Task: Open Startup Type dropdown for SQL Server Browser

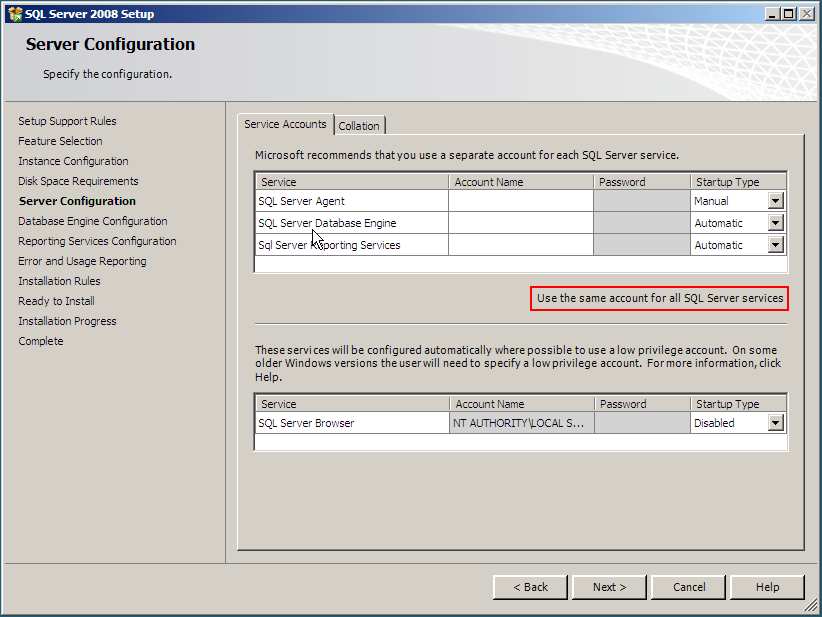Action: [x=775, y=423]
